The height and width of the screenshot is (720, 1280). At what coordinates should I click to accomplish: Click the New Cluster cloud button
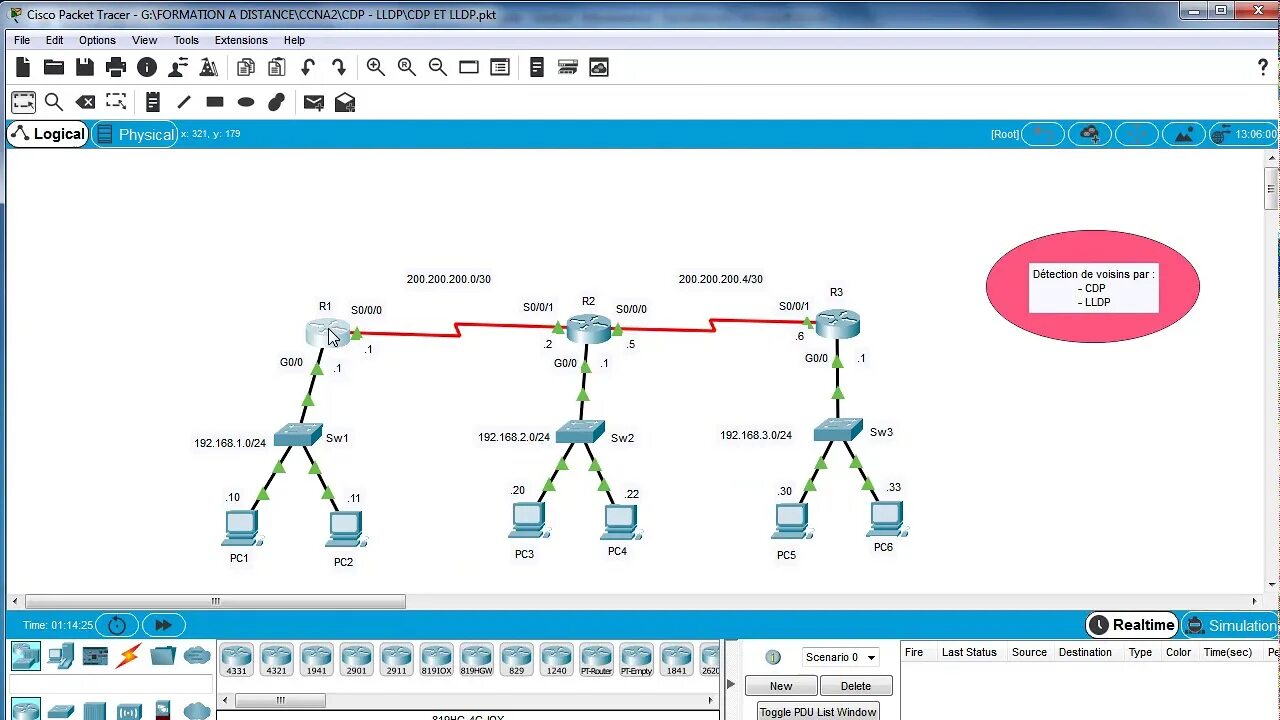[x=1091, y=134]
